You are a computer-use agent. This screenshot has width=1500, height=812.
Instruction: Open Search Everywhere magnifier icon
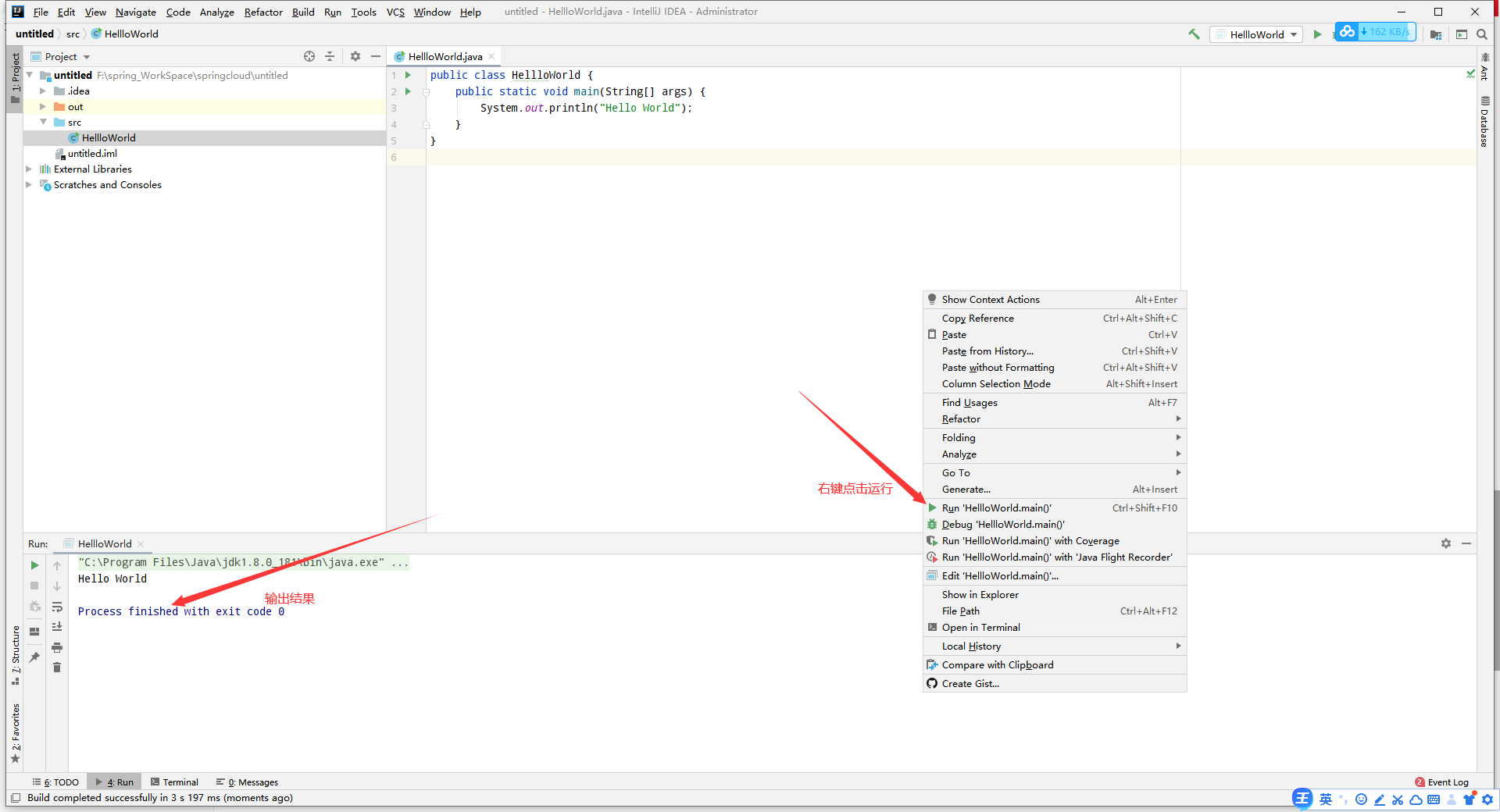click(x=1481, y=34)
